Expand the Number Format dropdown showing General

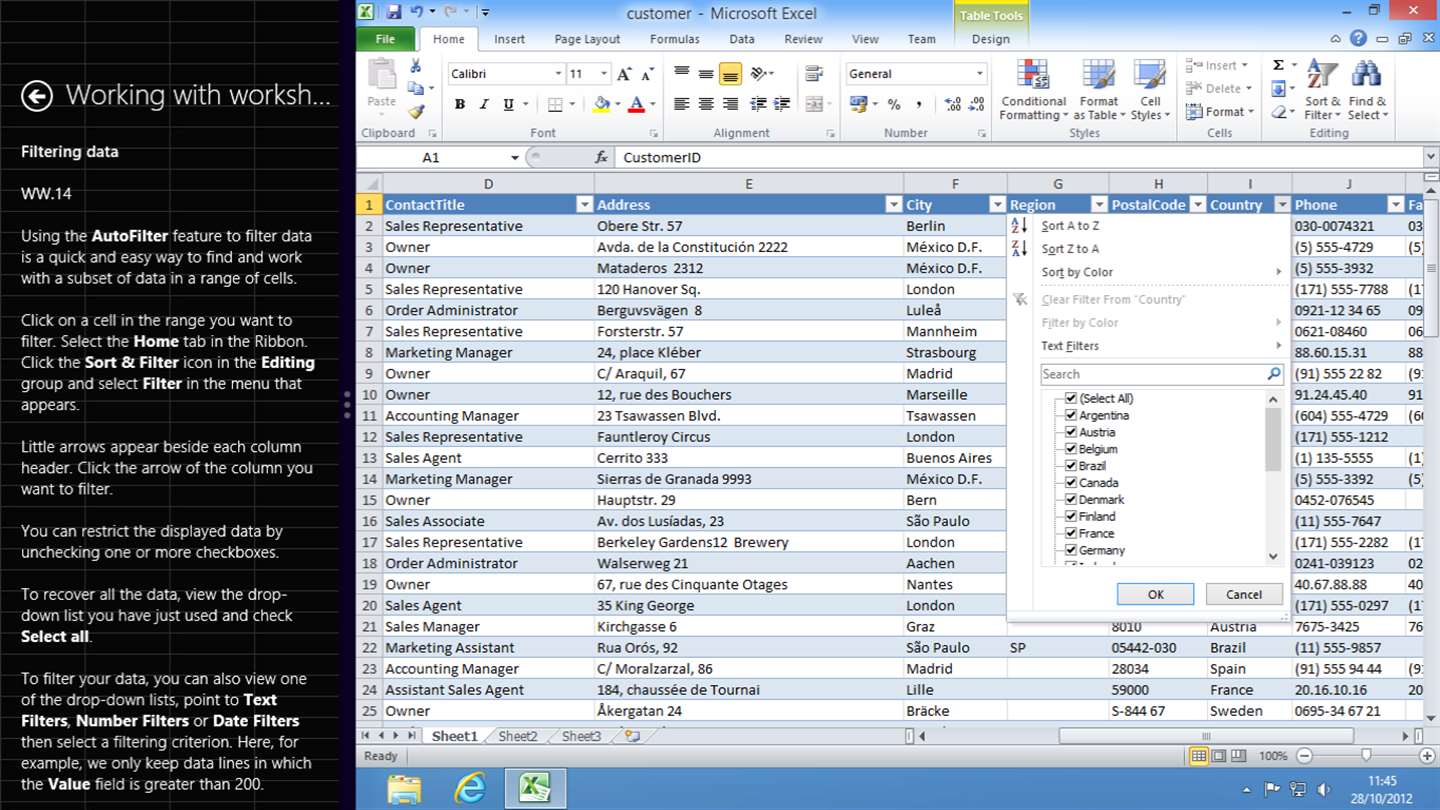[x=979, y=74]
